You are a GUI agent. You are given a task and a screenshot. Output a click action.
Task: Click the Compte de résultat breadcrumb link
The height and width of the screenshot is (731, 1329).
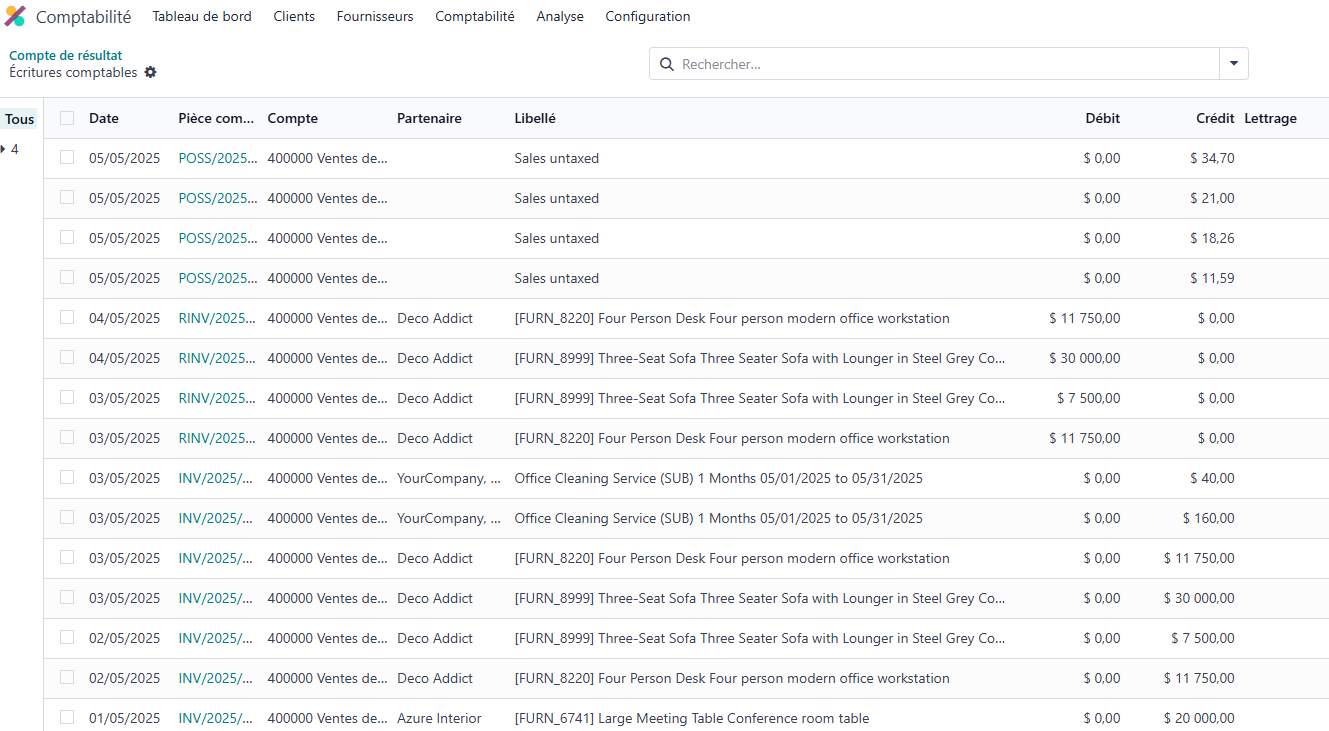66,56
